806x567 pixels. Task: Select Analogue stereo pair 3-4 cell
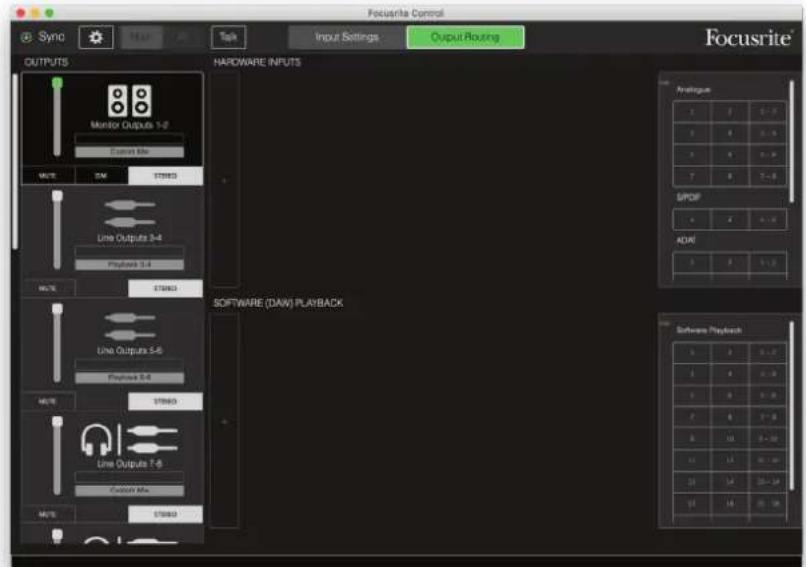click(x=768, y=133)
